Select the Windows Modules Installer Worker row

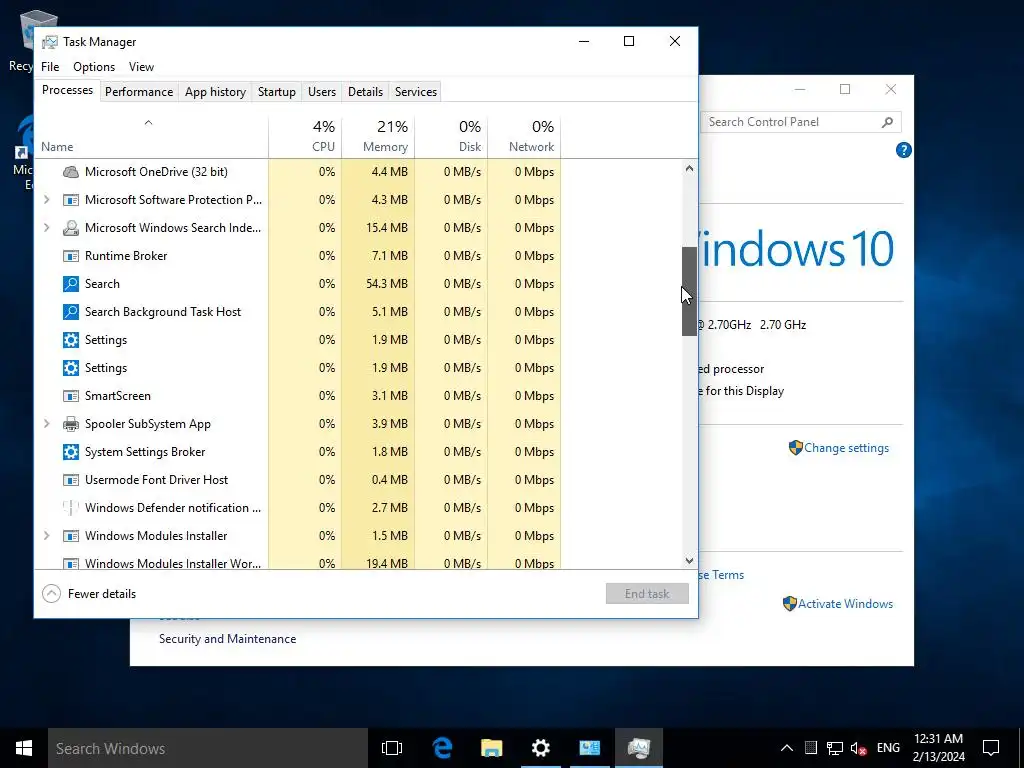(298, 562)
